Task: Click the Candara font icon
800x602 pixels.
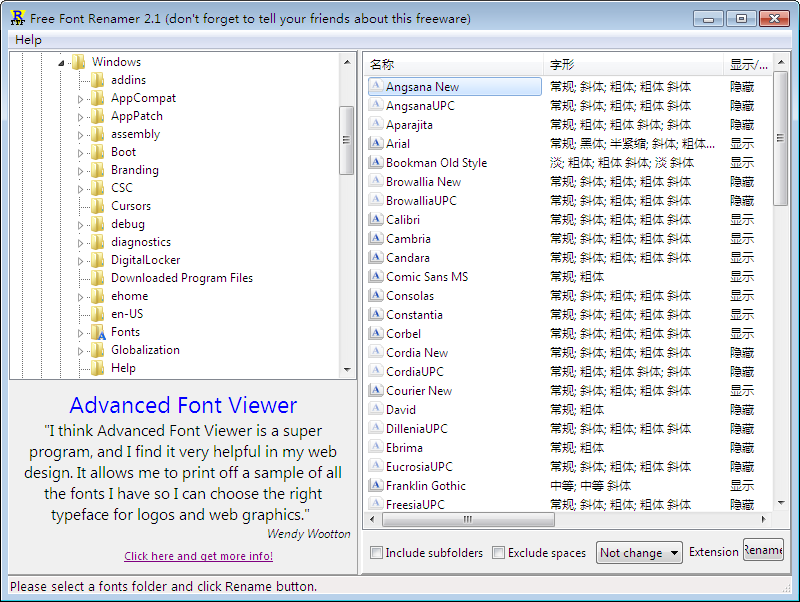Action: coord(376,257)
